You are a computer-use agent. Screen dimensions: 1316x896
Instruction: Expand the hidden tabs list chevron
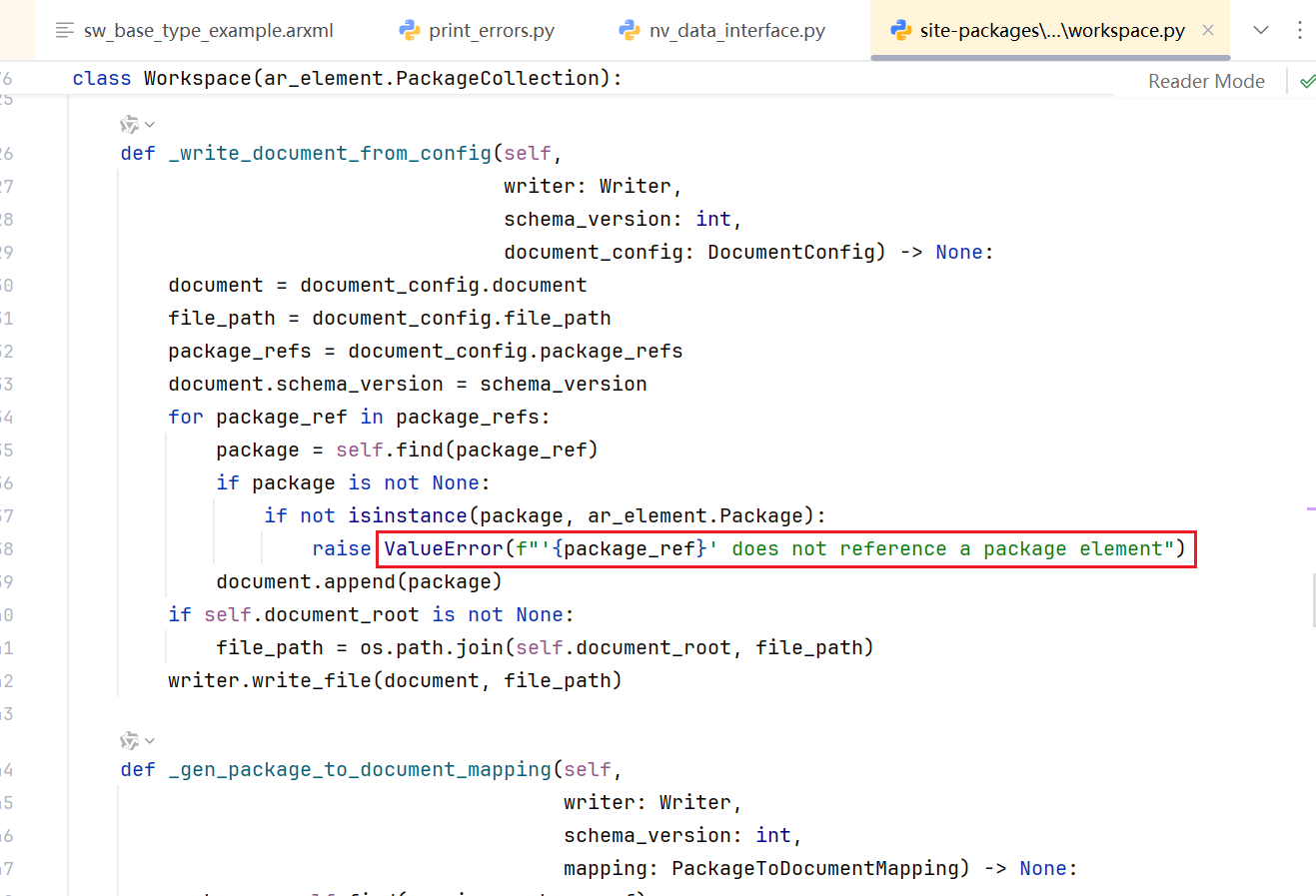coord(1261,30)
